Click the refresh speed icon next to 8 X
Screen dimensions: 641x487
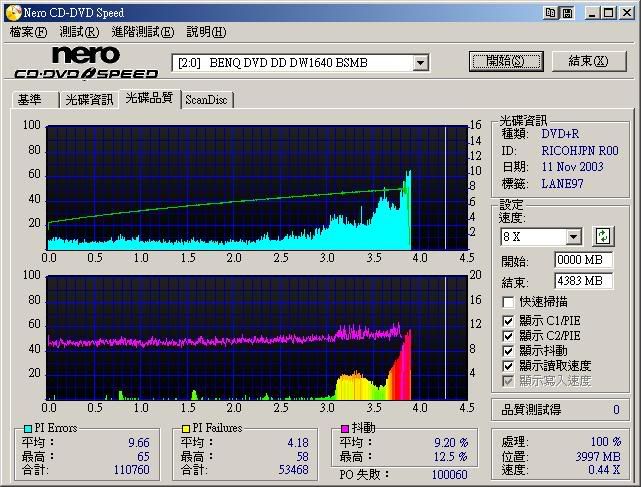pyautogui.click(x=603, y=236)
